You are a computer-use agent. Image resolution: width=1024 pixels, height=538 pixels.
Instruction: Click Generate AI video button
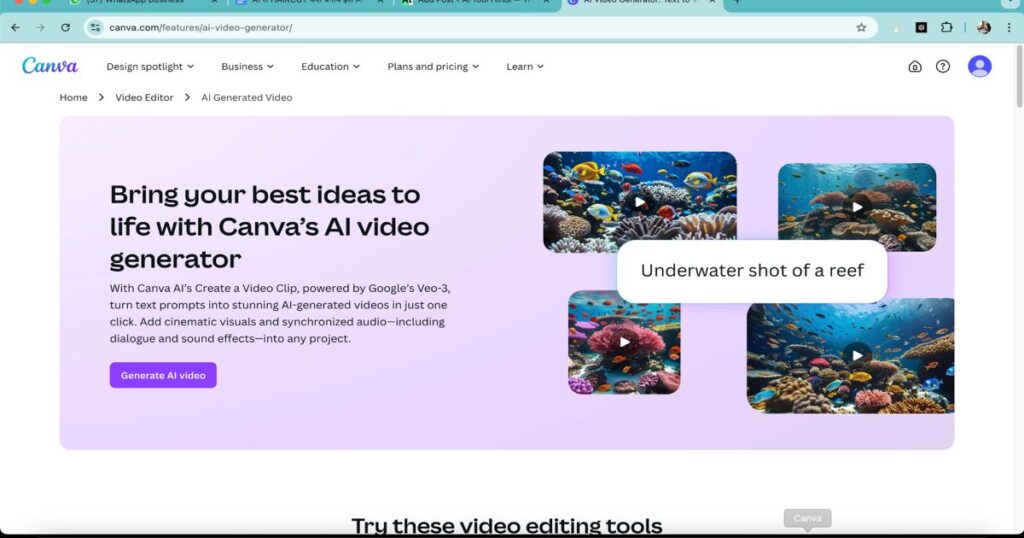pyautogui.click(x=163, y=375)
